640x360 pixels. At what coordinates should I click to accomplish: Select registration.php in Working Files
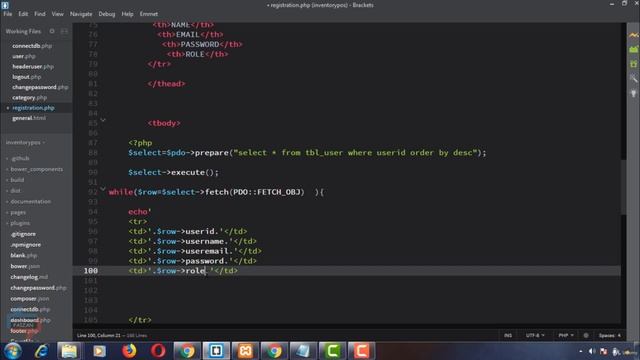point(33,108)
